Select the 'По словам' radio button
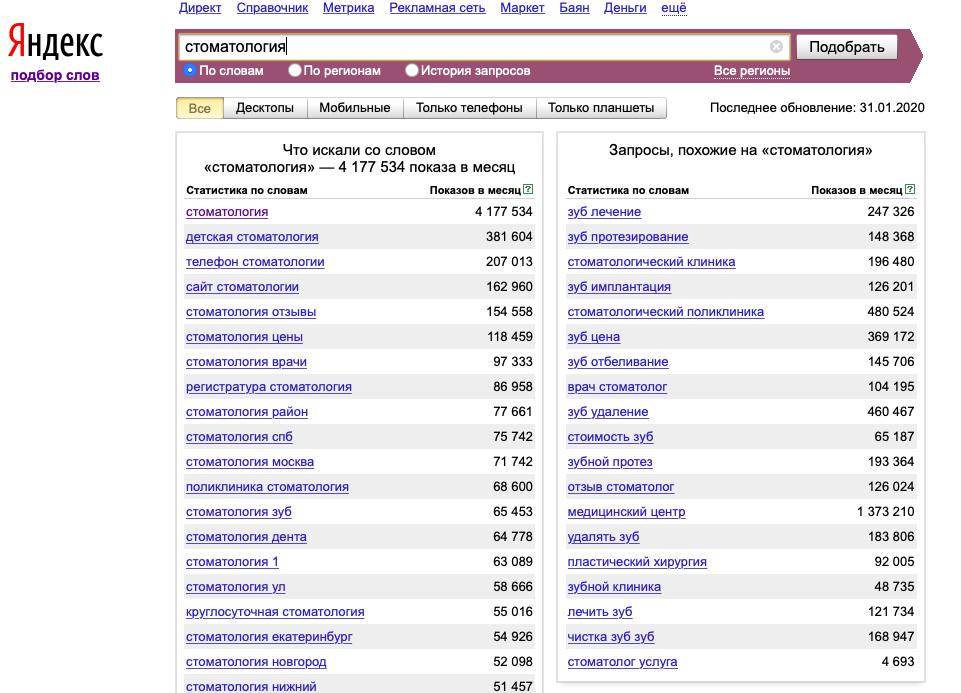961x693 pixels. pos(189,70)
